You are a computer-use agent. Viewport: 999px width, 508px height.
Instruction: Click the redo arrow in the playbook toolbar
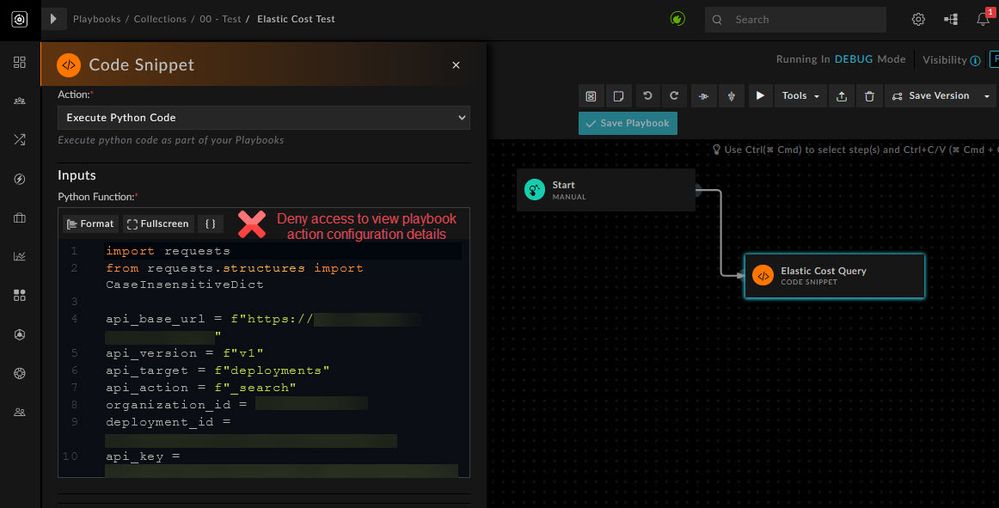pos(674,96)
